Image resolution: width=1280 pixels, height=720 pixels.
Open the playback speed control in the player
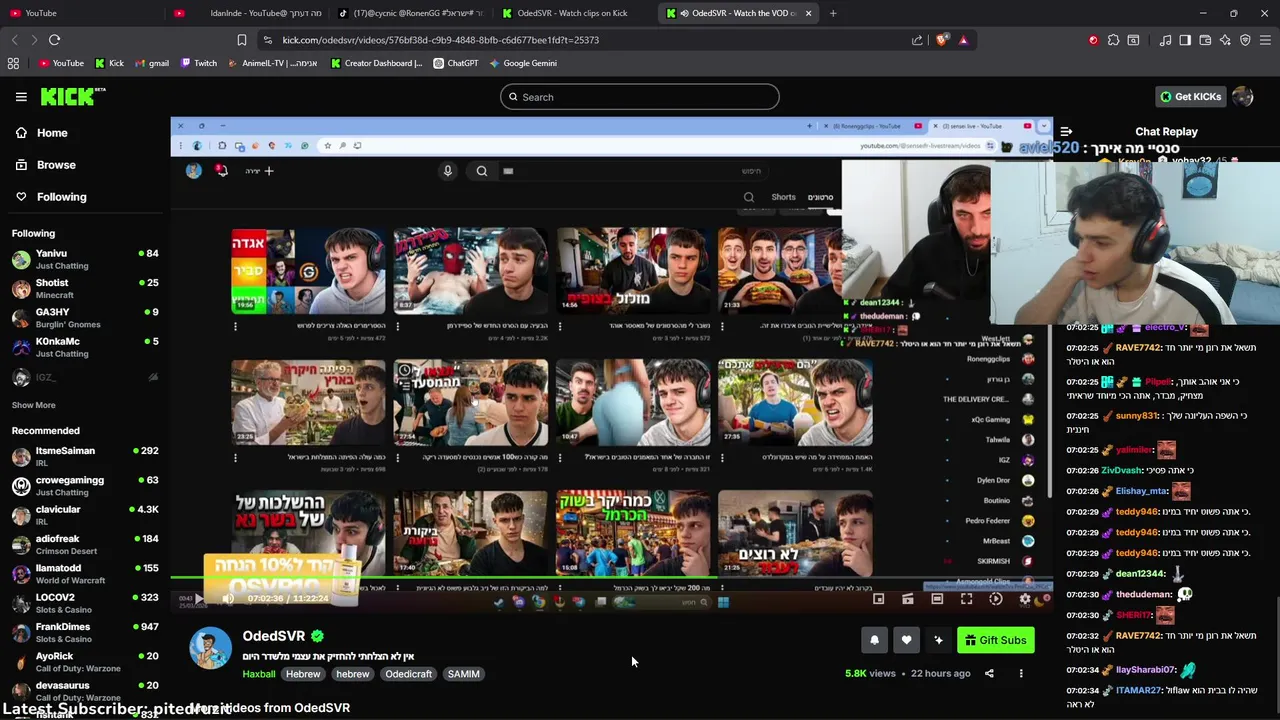pos(995,599)
